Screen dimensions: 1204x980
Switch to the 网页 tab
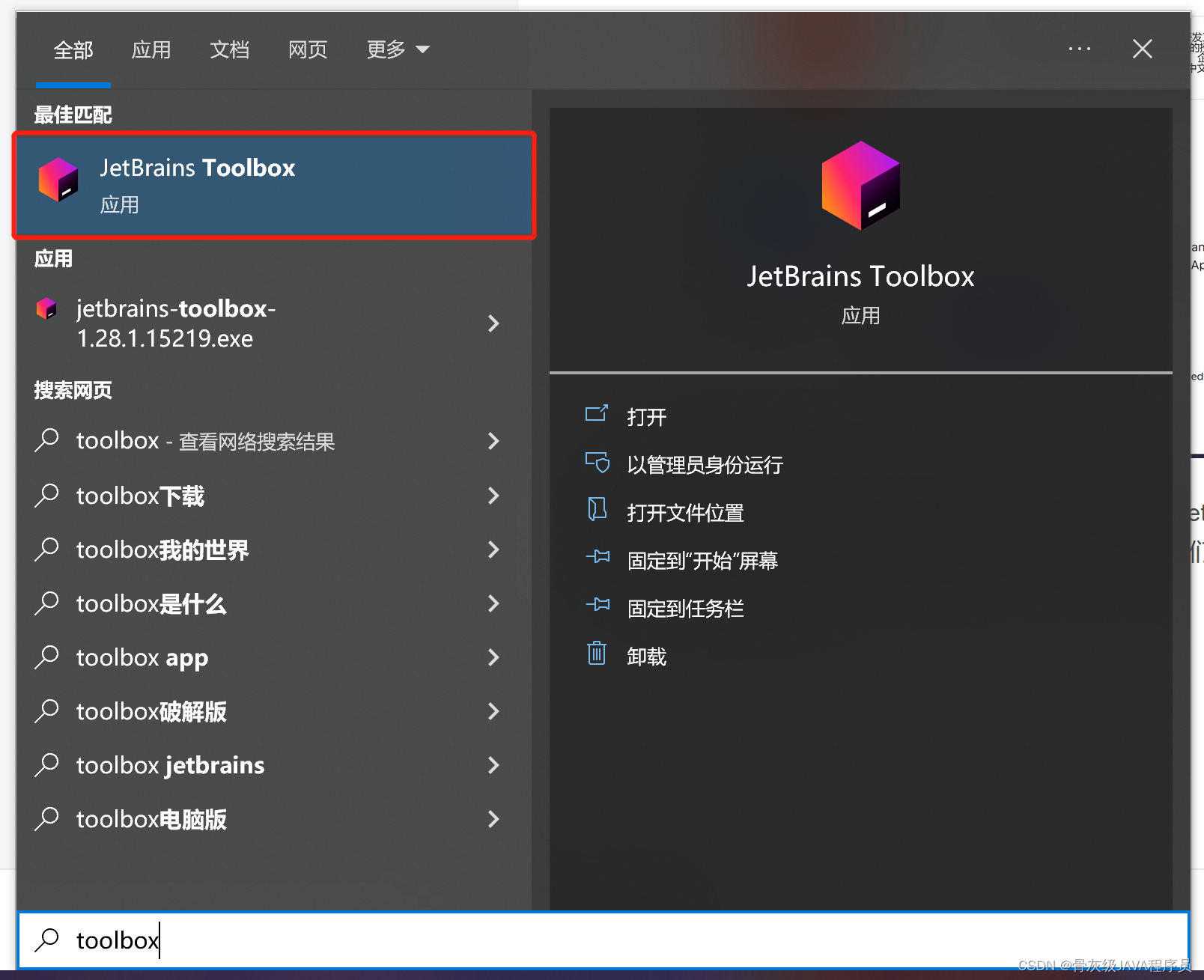coord(308,50)
